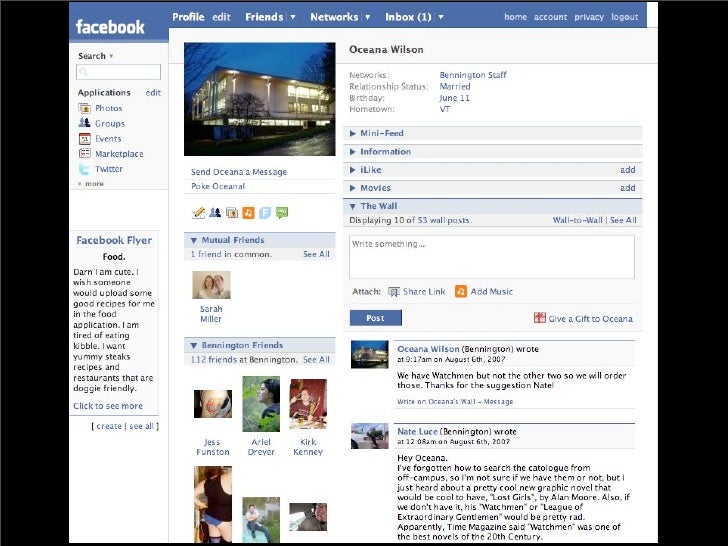
Task: Click logout in the header
Action: (x=624, y=17)
